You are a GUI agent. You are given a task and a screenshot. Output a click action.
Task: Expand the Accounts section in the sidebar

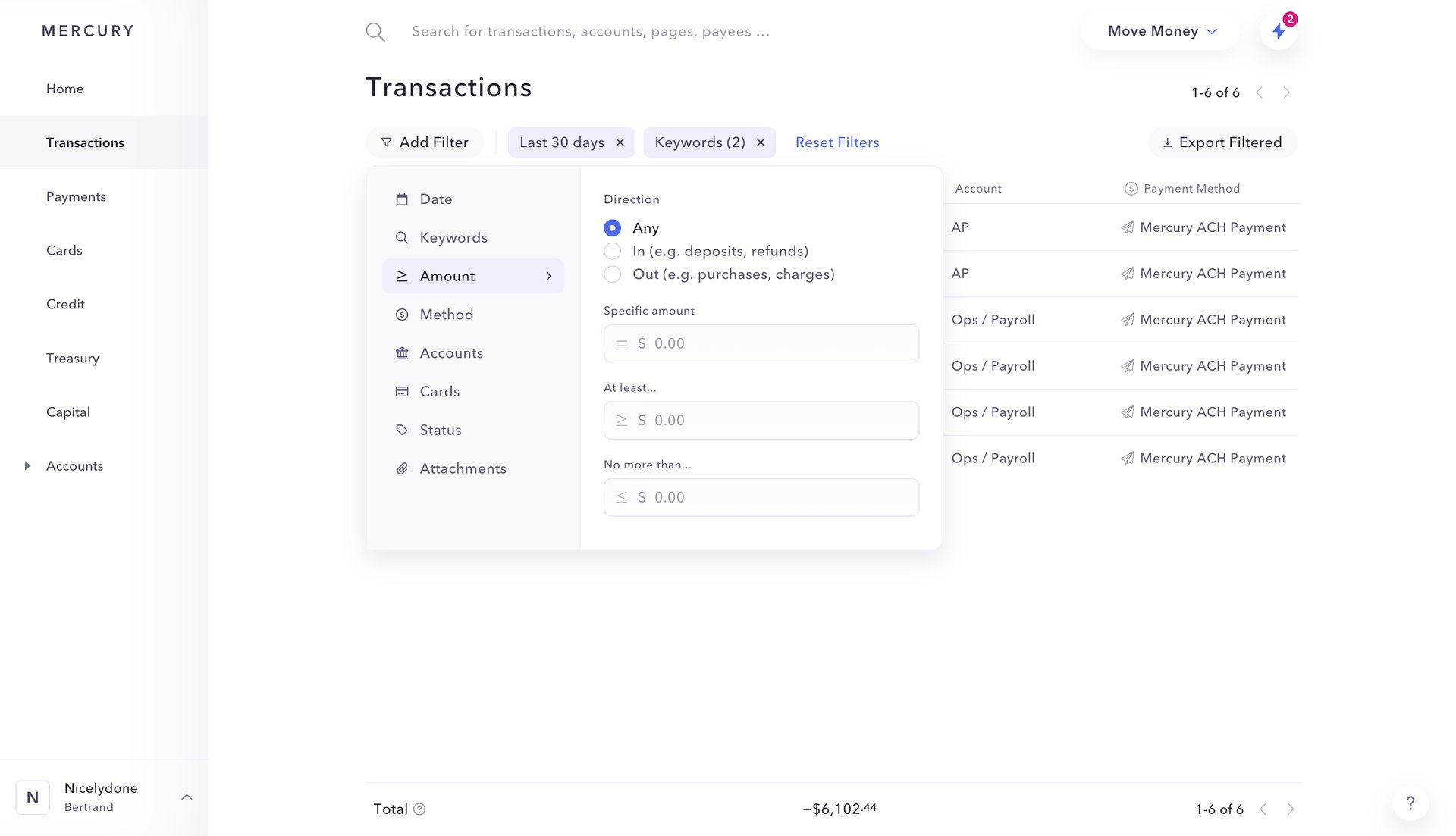[x=29, y=465]
